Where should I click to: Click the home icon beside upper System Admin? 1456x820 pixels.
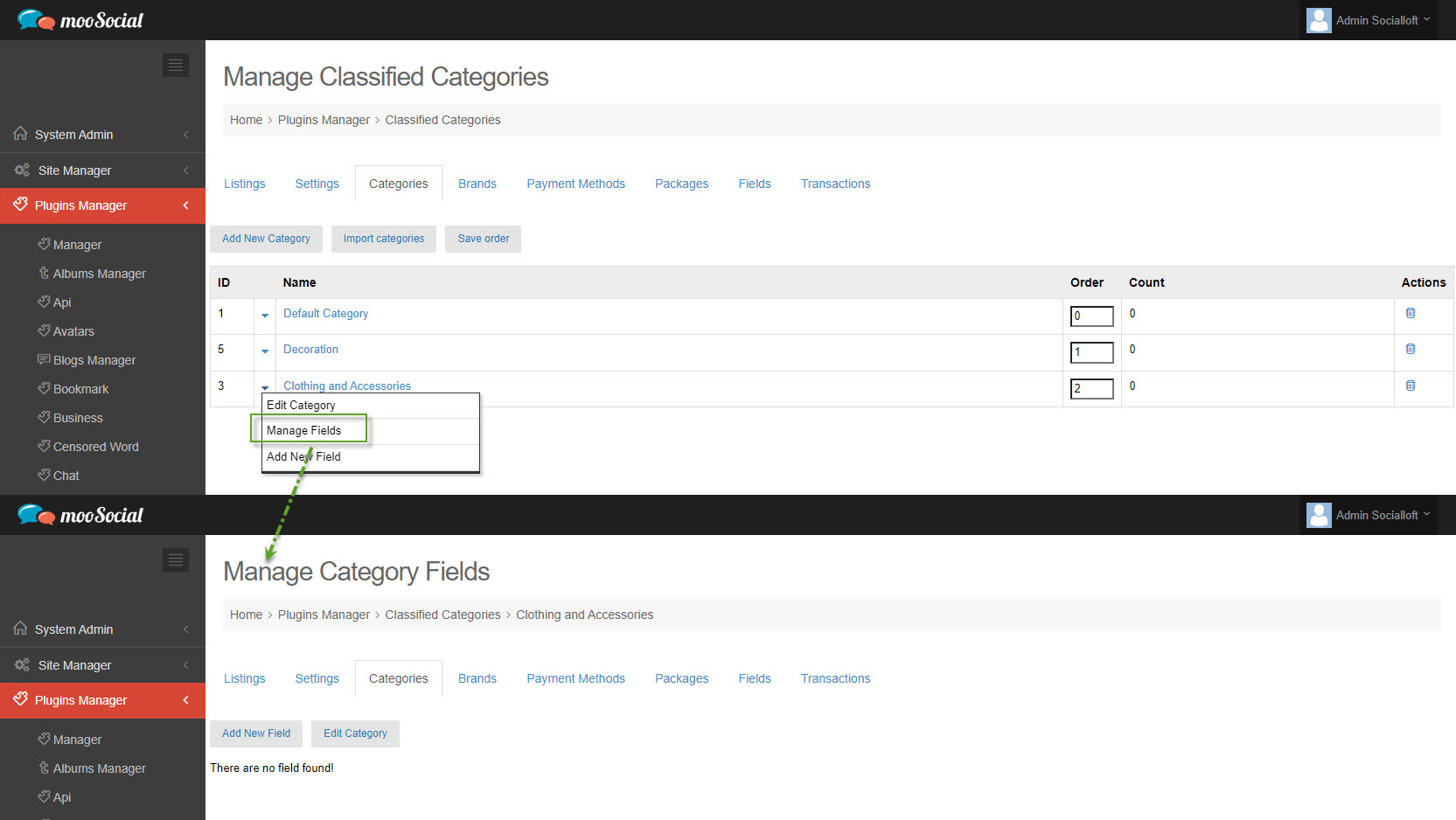(x=20, y=134)
